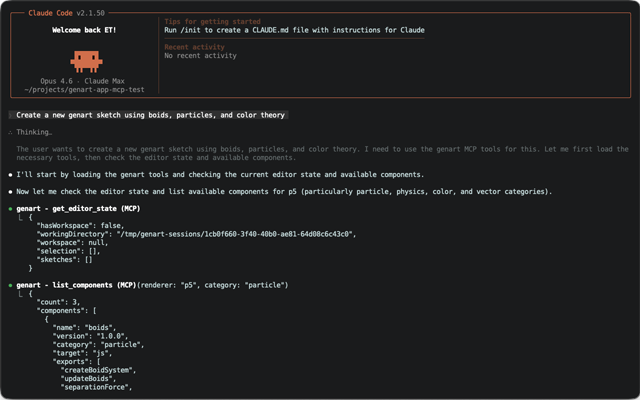Click the "exports": [ line
640x400 pixels.
pyautogui.click(x=76, y=362)
